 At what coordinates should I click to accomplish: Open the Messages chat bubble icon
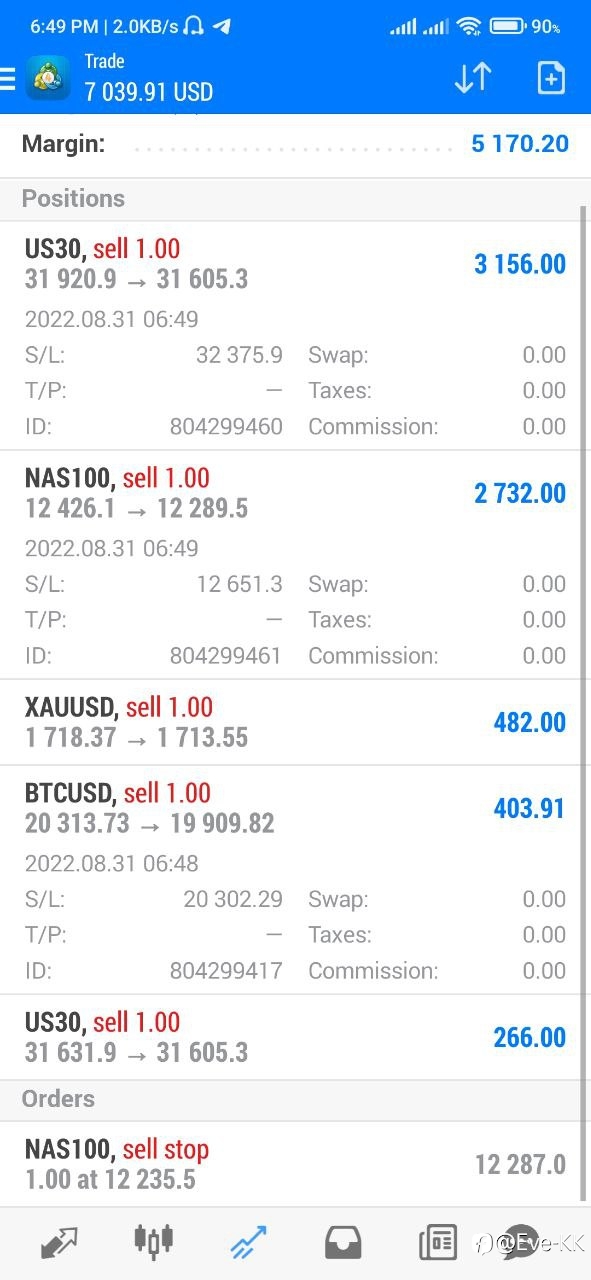point(521,1242)
